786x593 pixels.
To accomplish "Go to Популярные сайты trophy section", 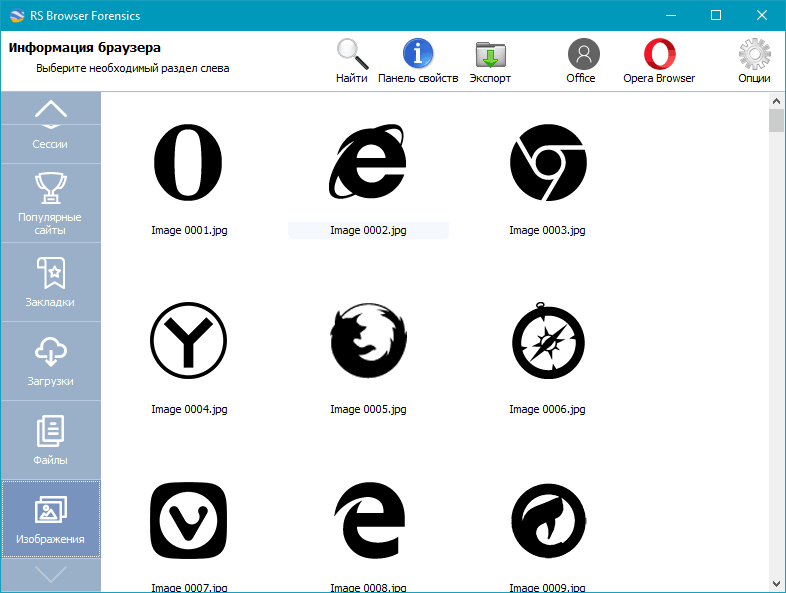I will click(x=50, y=203).
